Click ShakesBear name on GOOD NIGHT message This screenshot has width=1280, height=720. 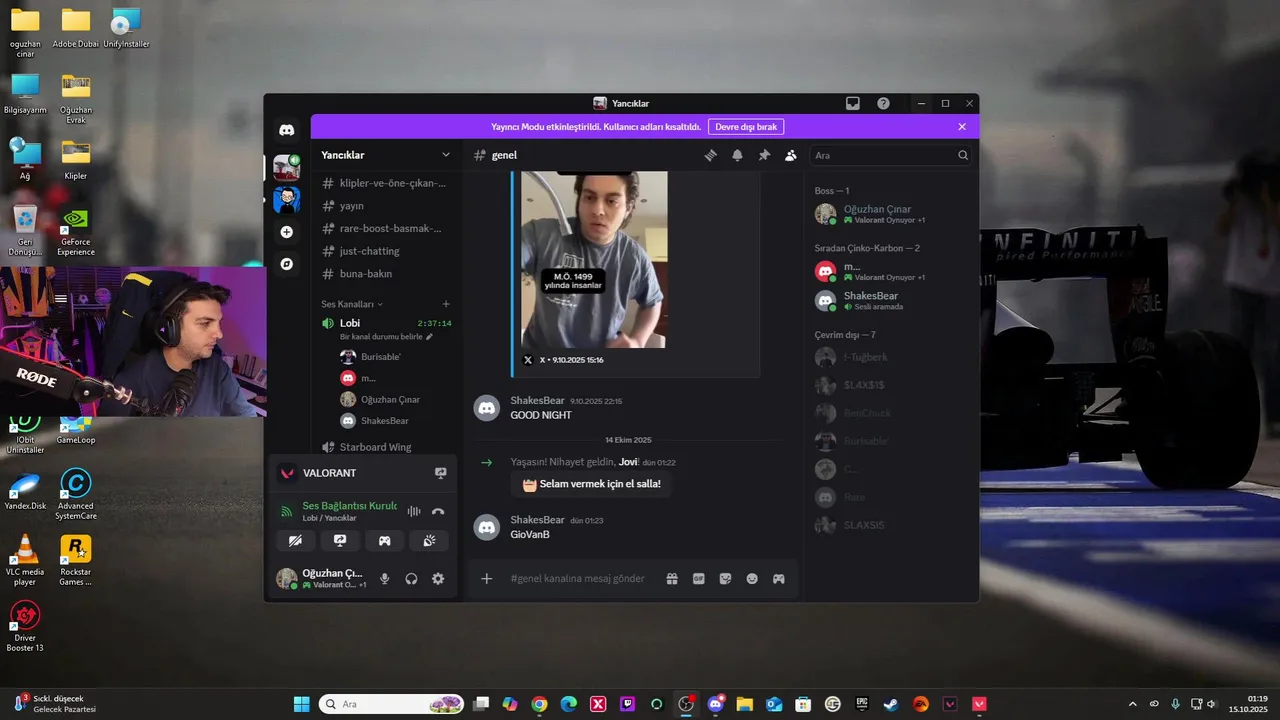click(537, 400)
